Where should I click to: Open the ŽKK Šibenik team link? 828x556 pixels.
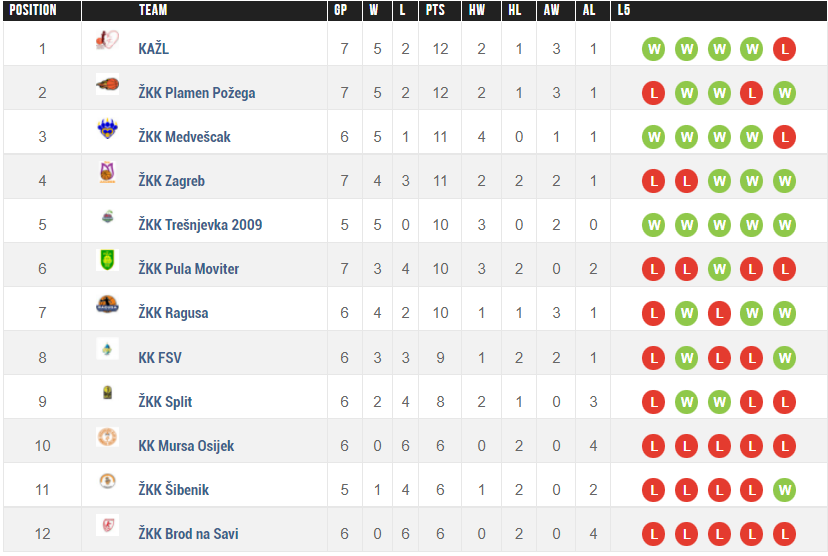click(x=173, y=490)
